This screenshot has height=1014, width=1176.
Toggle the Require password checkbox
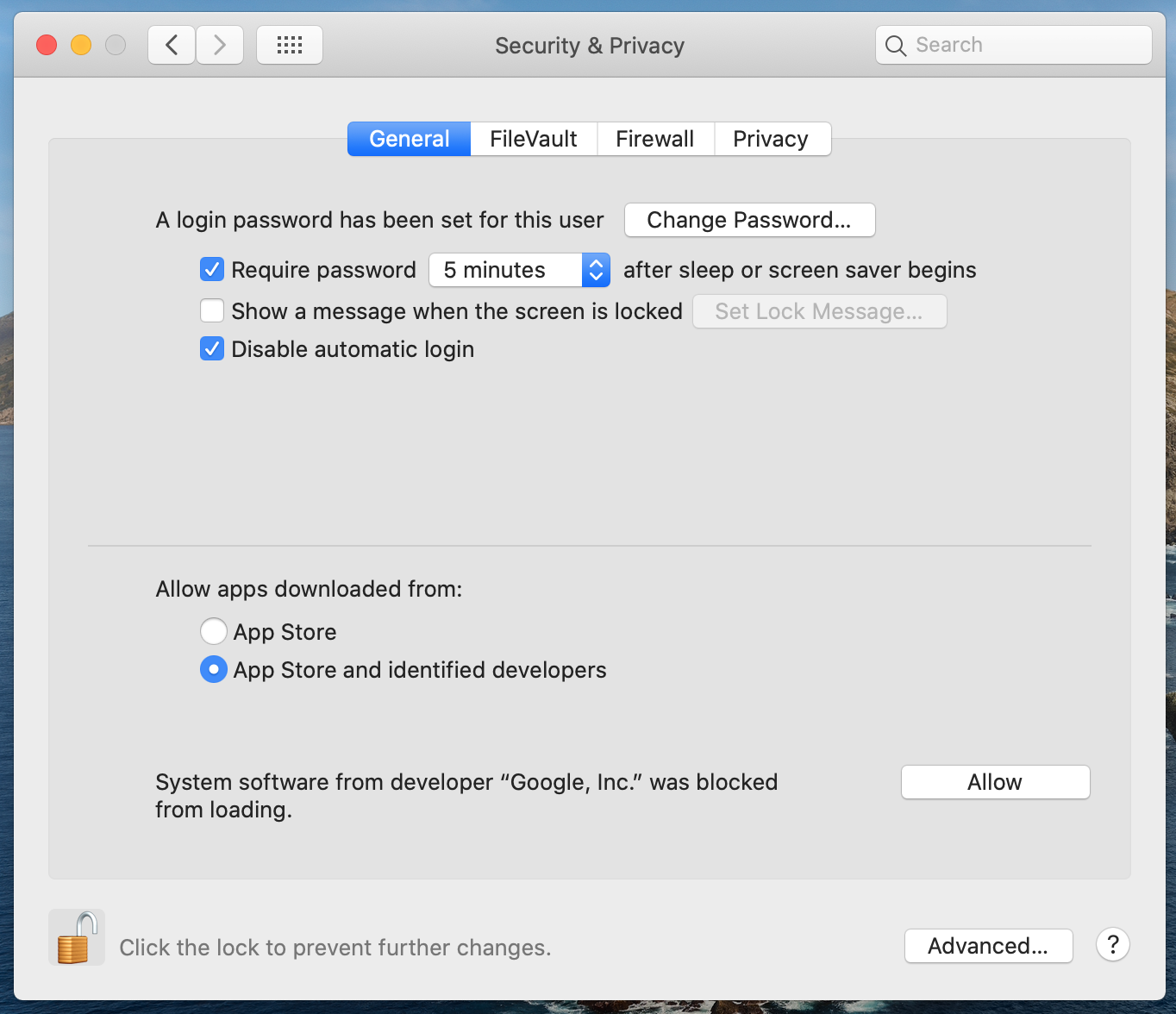tap(212, 270)
